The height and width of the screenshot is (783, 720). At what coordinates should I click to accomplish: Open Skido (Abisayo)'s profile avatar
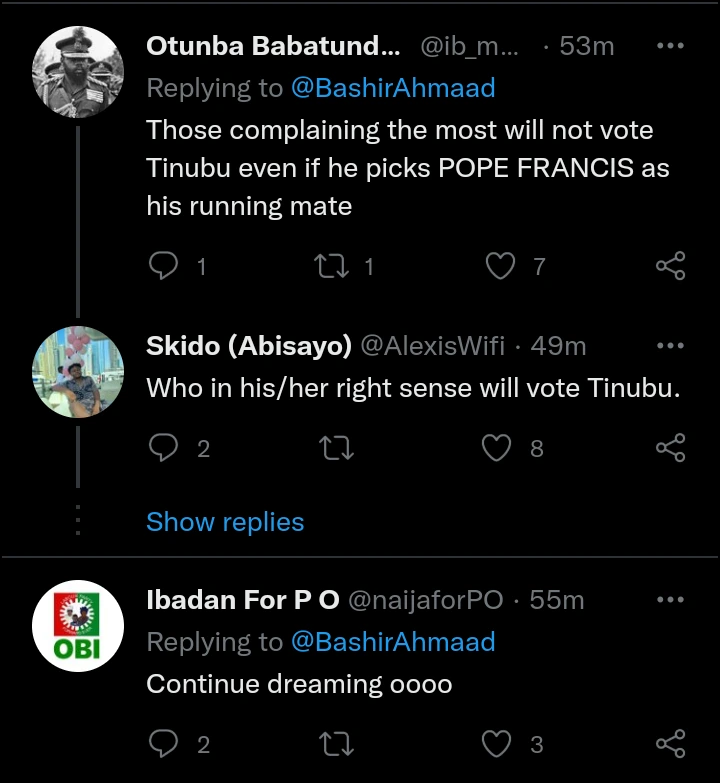tap(78, 371)
